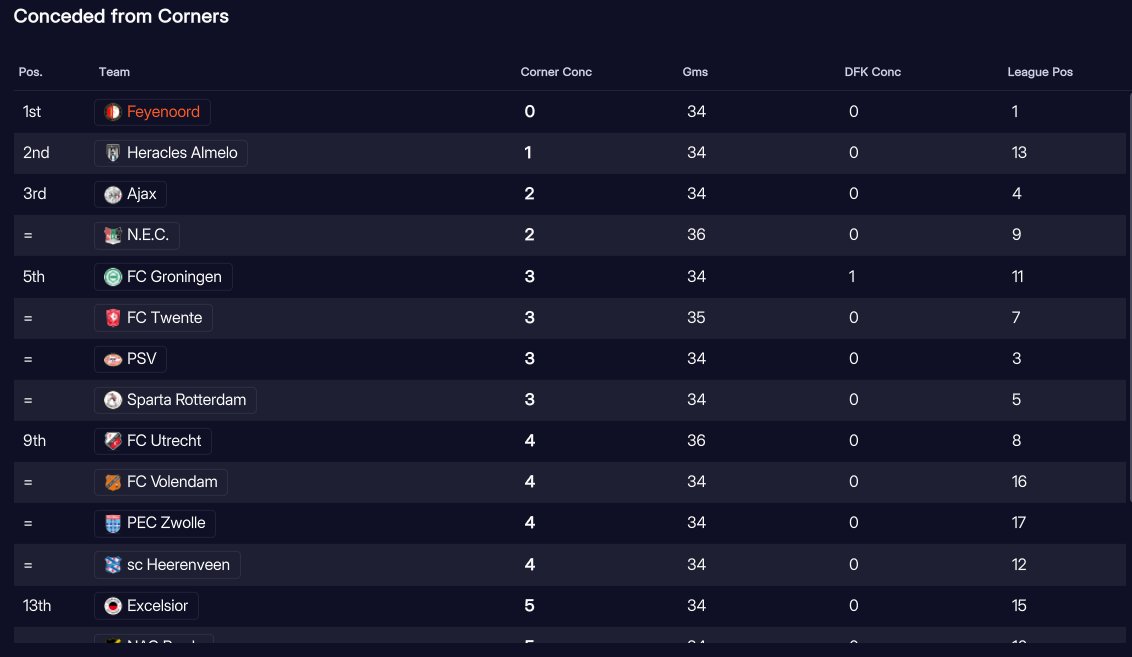Open the sc Heerenveen team link

point(178,565)
